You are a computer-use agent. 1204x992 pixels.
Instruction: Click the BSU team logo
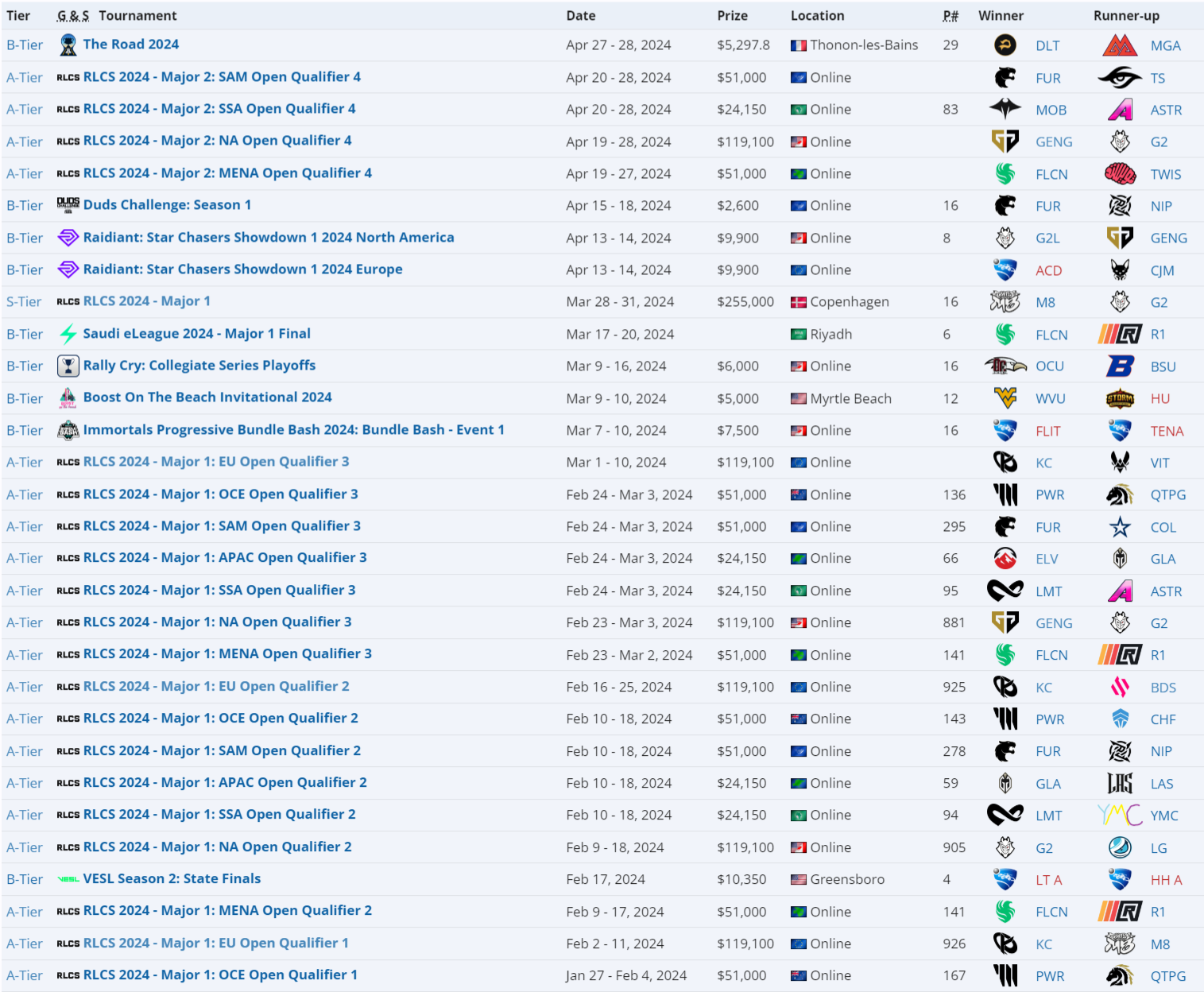click(x=1120, y=366)
